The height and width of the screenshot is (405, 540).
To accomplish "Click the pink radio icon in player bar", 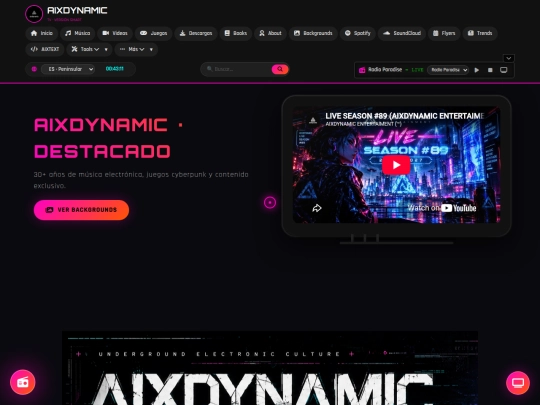I will 362,70.
